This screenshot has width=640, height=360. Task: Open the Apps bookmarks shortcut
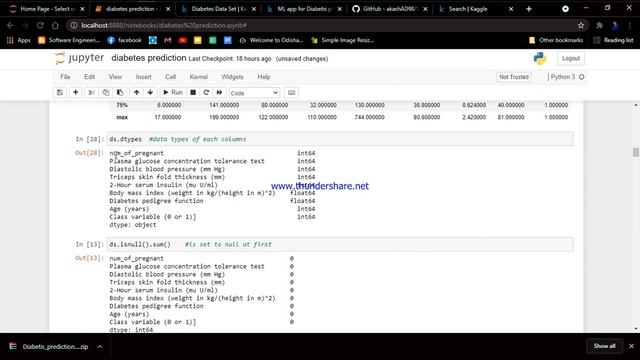click(x=18, y=40)
